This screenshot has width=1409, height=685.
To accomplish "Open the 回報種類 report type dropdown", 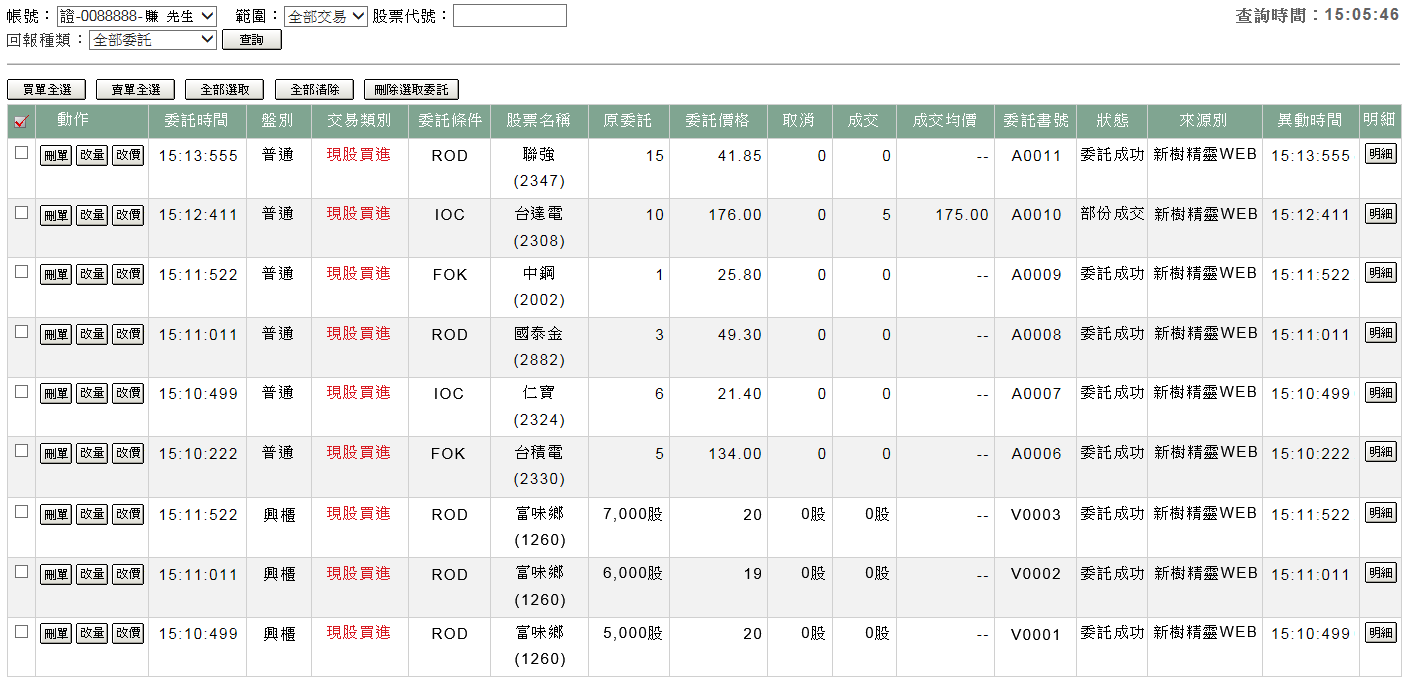I will (153, 40).
